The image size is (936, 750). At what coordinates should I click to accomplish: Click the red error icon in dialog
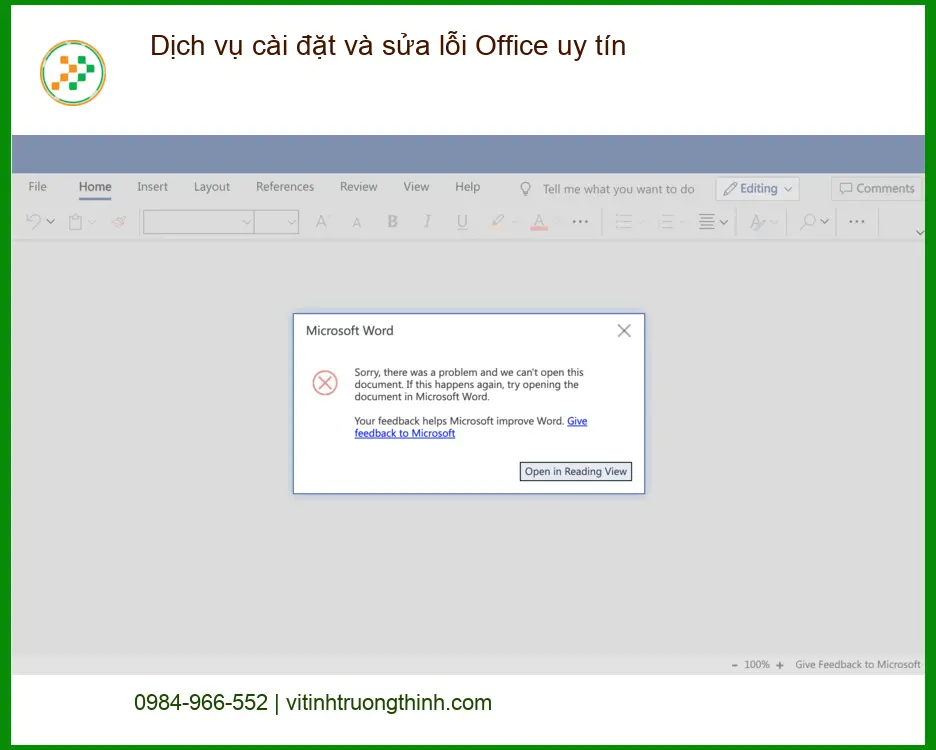coord(325,383)
